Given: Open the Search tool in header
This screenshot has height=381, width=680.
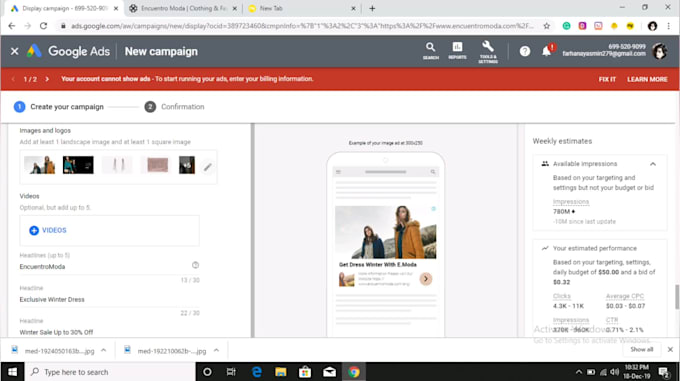Looking at the screenshot, I should (430, 51).
